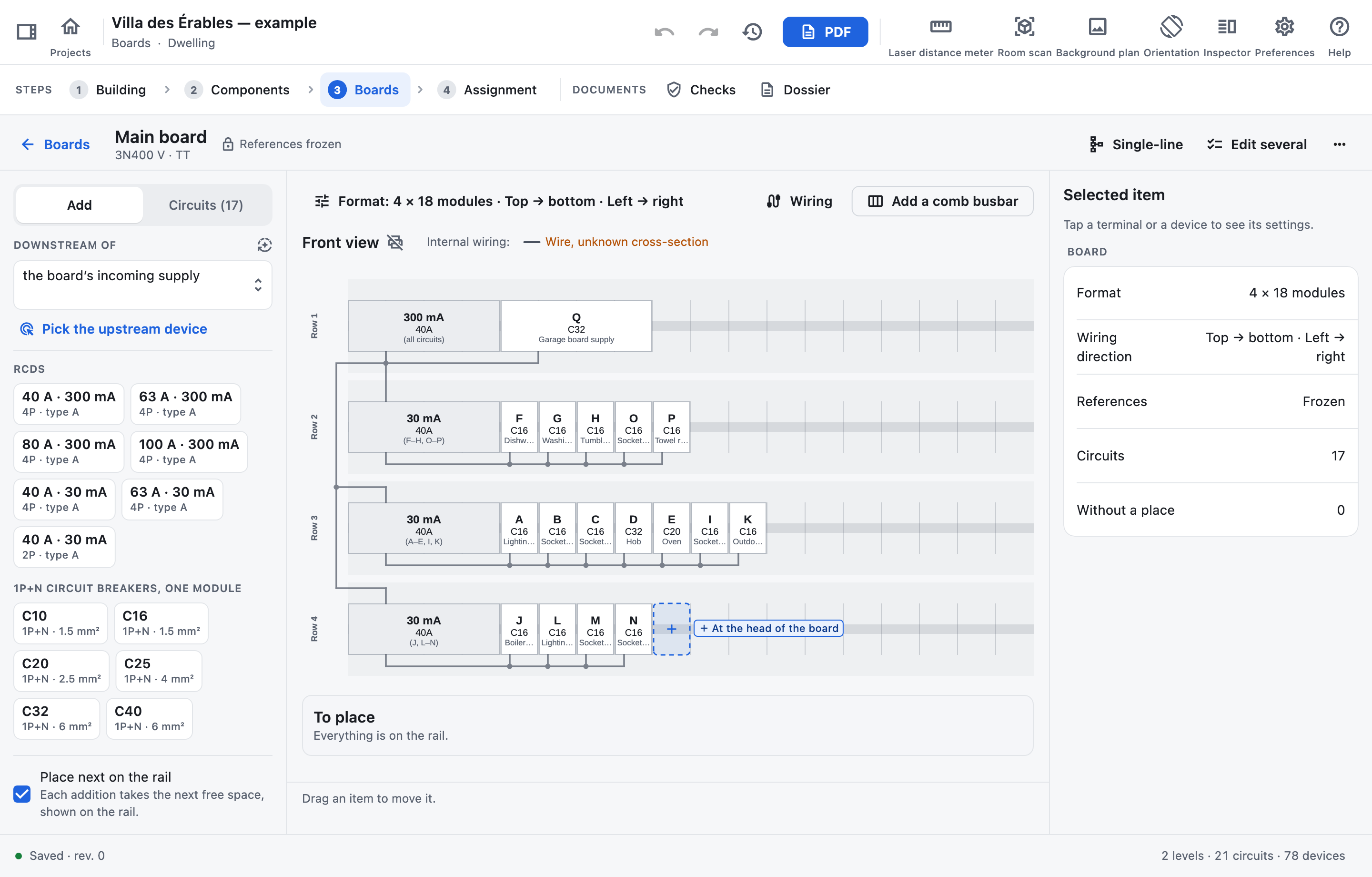Open the Downstream of dropdown
This screenshot has height=877, width=1372.
pos(142,285)
